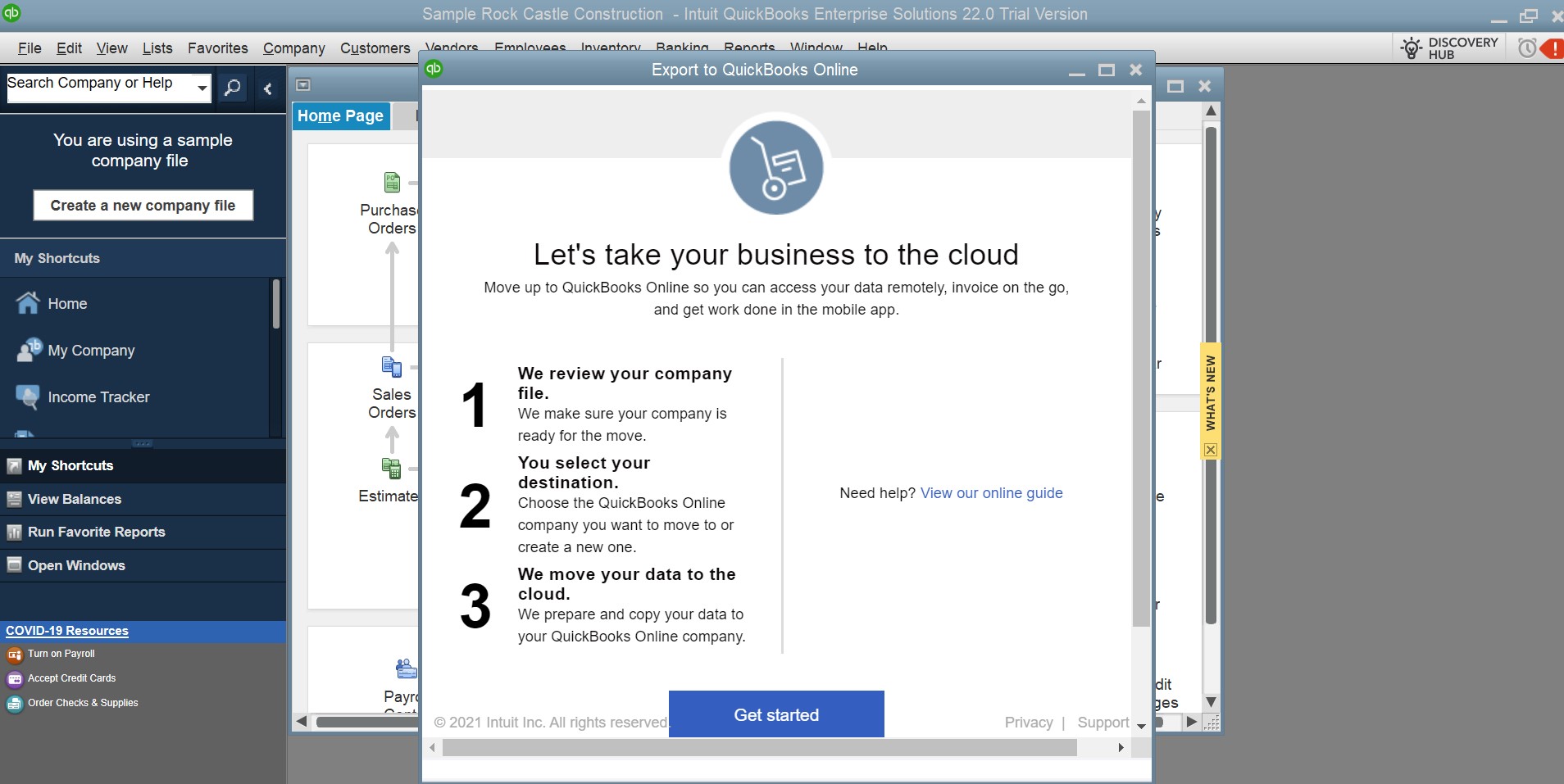Open the Support link
The width and height of the screenshot is (1564, 784).
click(x=1103, y=723)
